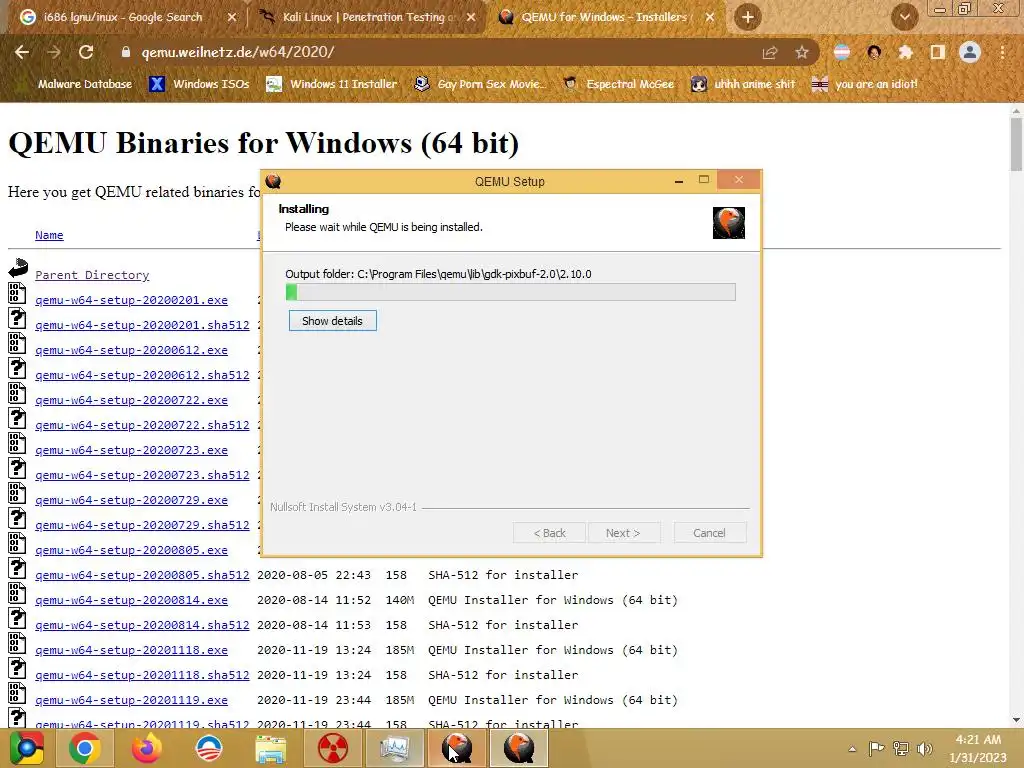This screenshot has width=1024, height=768.
Task: Open the Parent Directory link
Action: pyautogui.click(x=92, y=275)
